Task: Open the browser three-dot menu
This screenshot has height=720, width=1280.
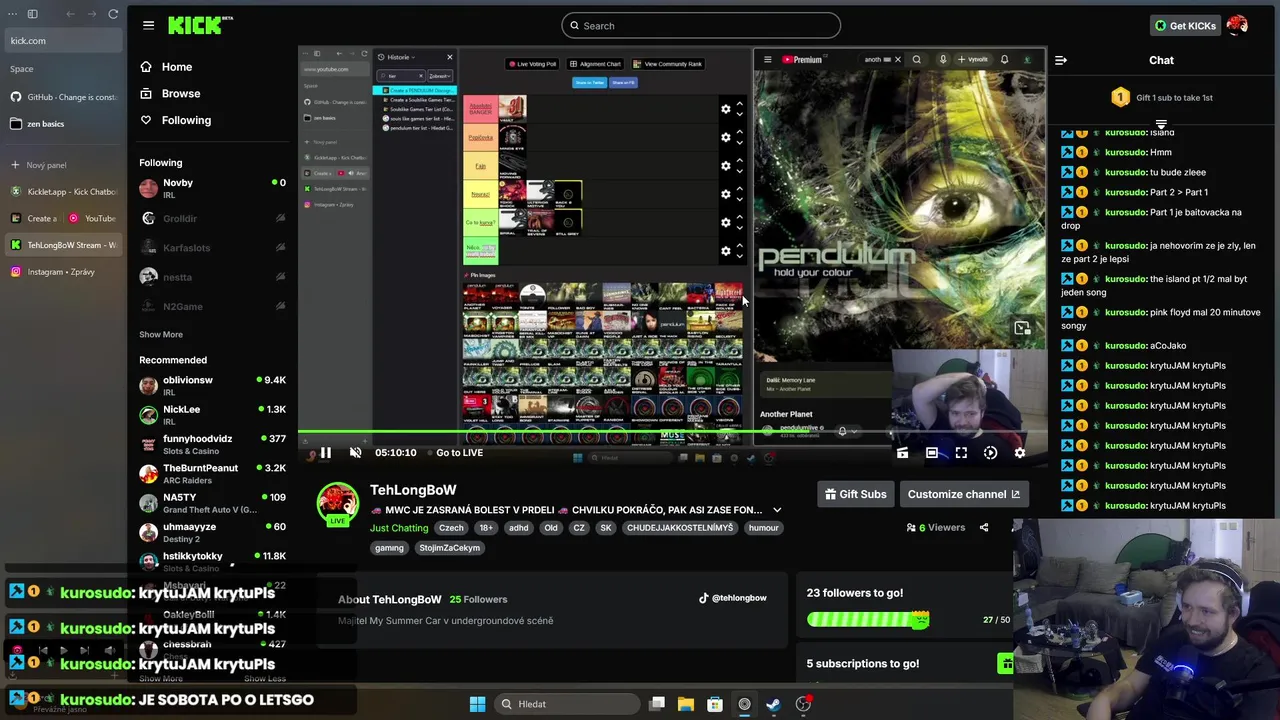Action: click(x=11, y=14)
